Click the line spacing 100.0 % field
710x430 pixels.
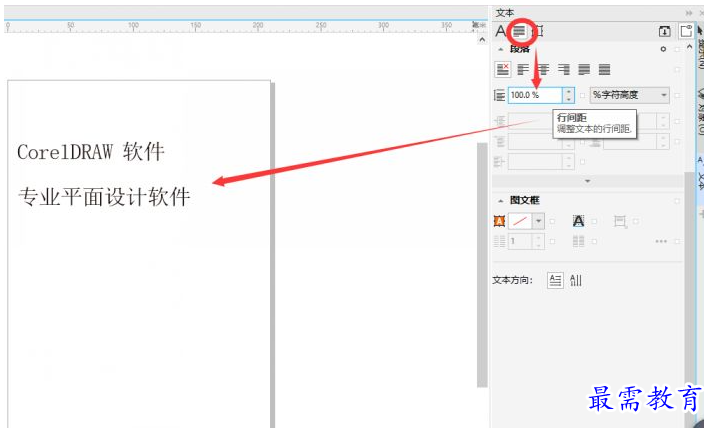[535, 95]
